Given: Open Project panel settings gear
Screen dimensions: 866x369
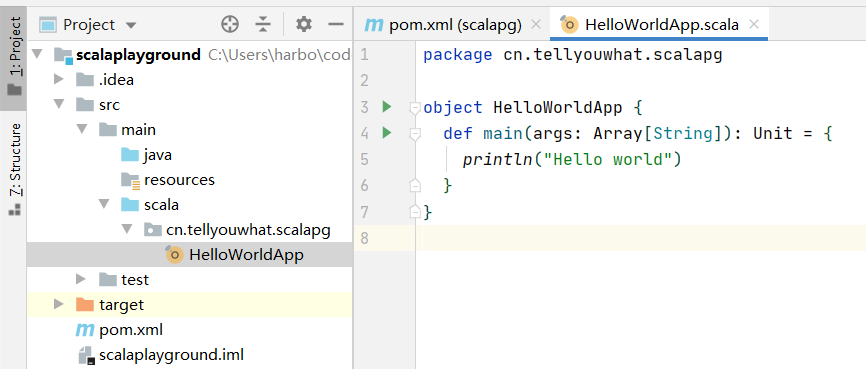Looking at the screenshot, I should point(304,24).
